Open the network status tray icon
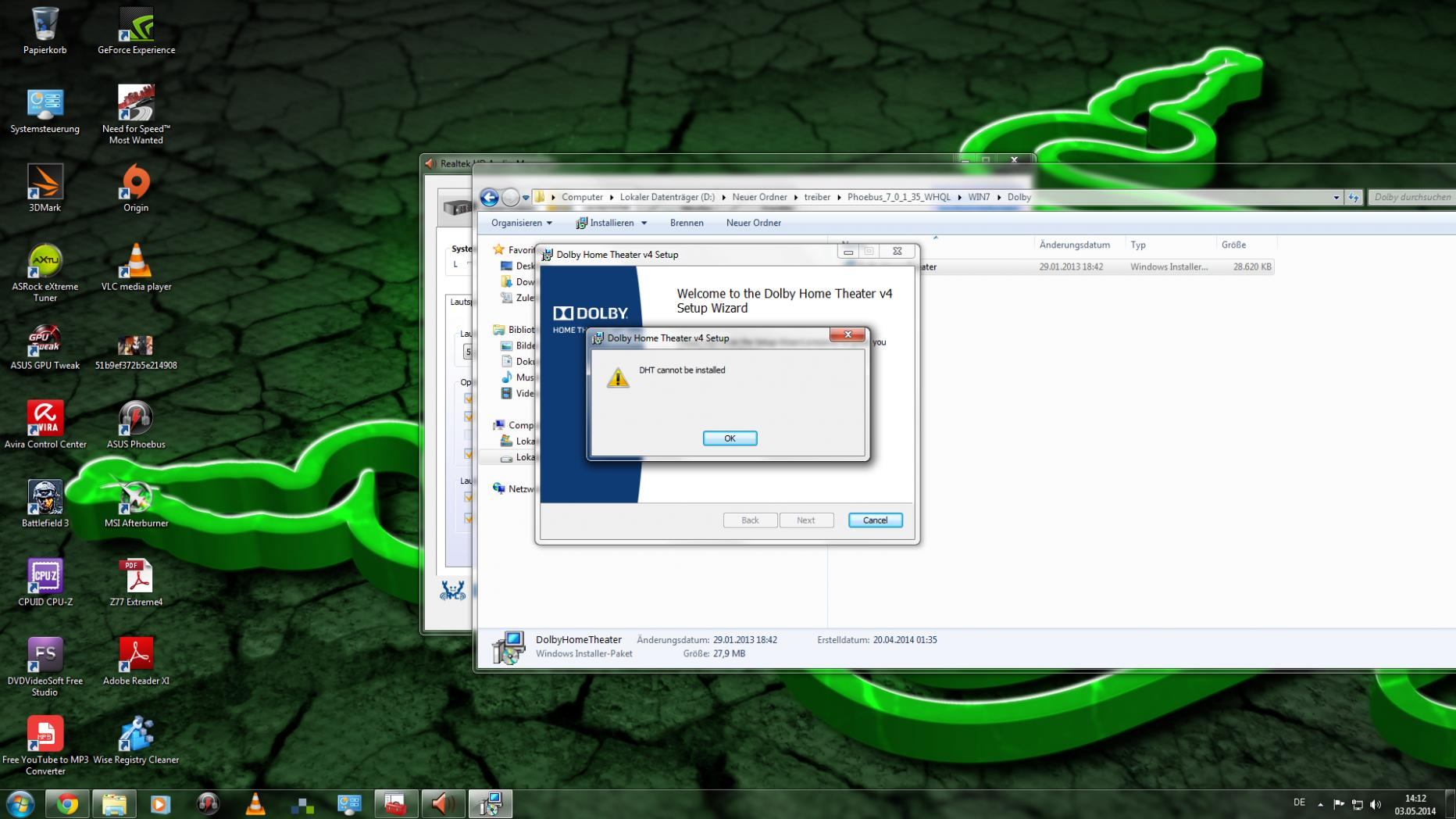1456x819 pixels. coord(1358,804)
